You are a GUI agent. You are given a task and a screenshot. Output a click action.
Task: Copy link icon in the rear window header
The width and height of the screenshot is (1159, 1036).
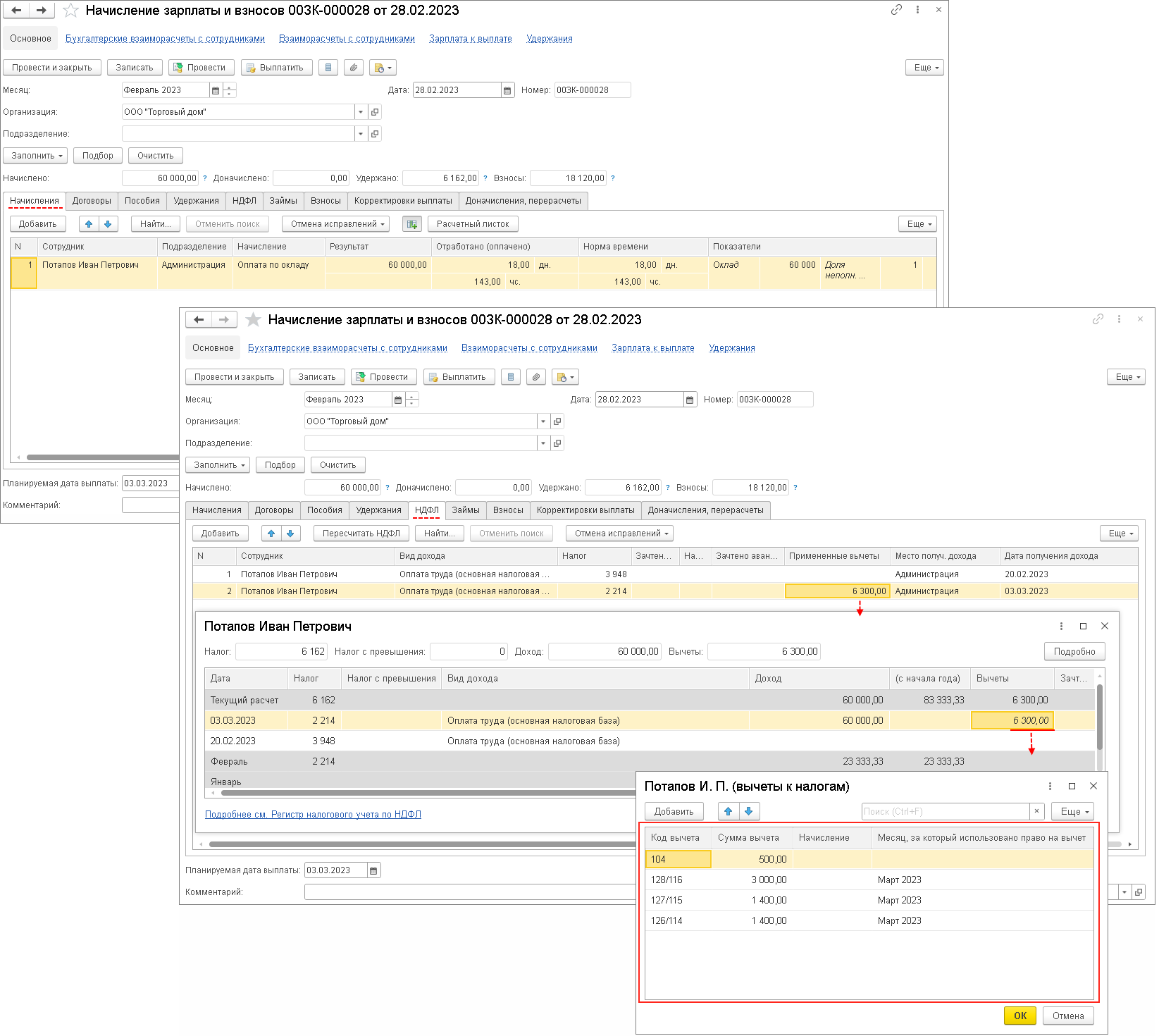(896, 10)
